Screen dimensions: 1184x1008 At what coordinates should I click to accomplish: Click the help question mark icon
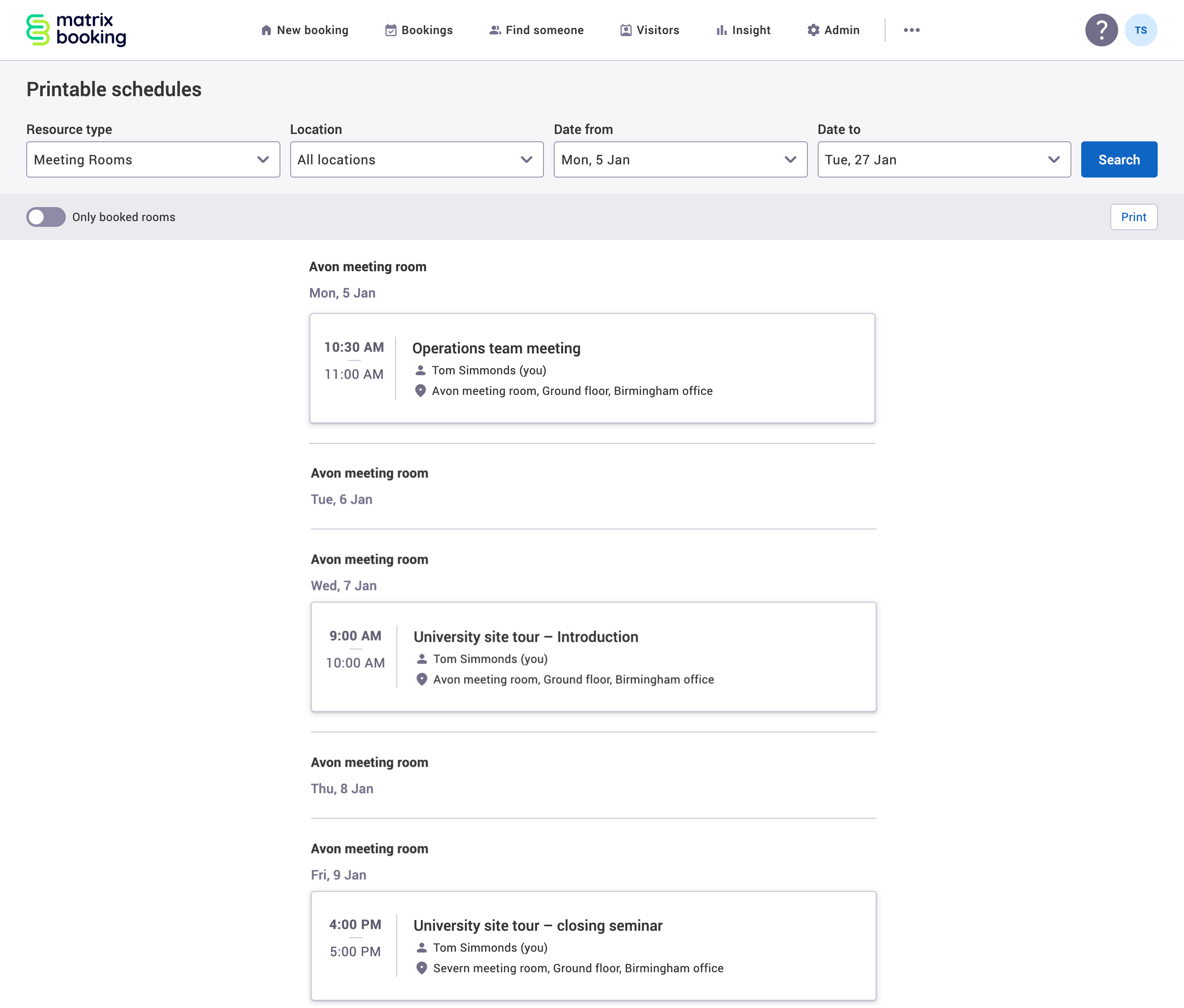[1100, 30]
